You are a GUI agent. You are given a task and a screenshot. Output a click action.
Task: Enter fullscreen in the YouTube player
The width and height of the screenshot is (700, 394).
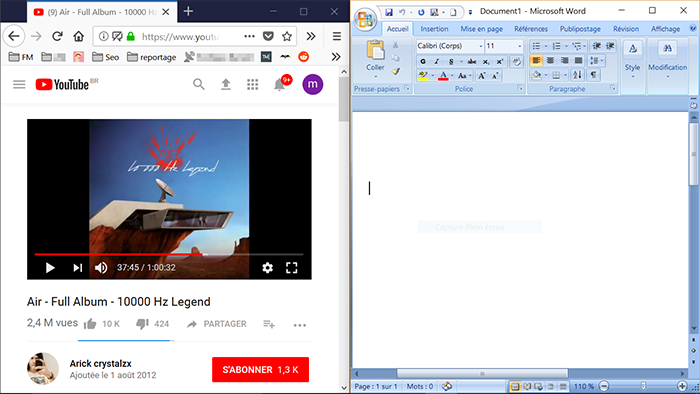click(292, 268)
